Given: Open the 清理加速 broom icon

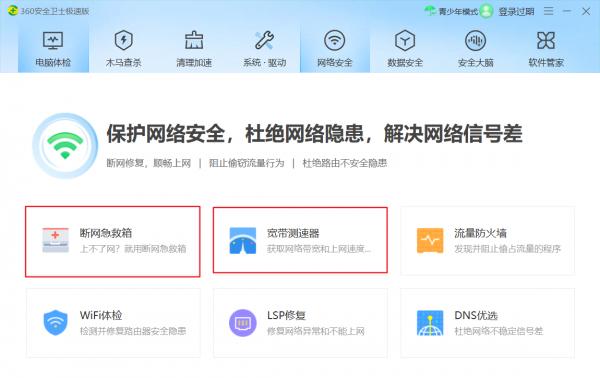Looking at the screenshot, I should (194, 40).
